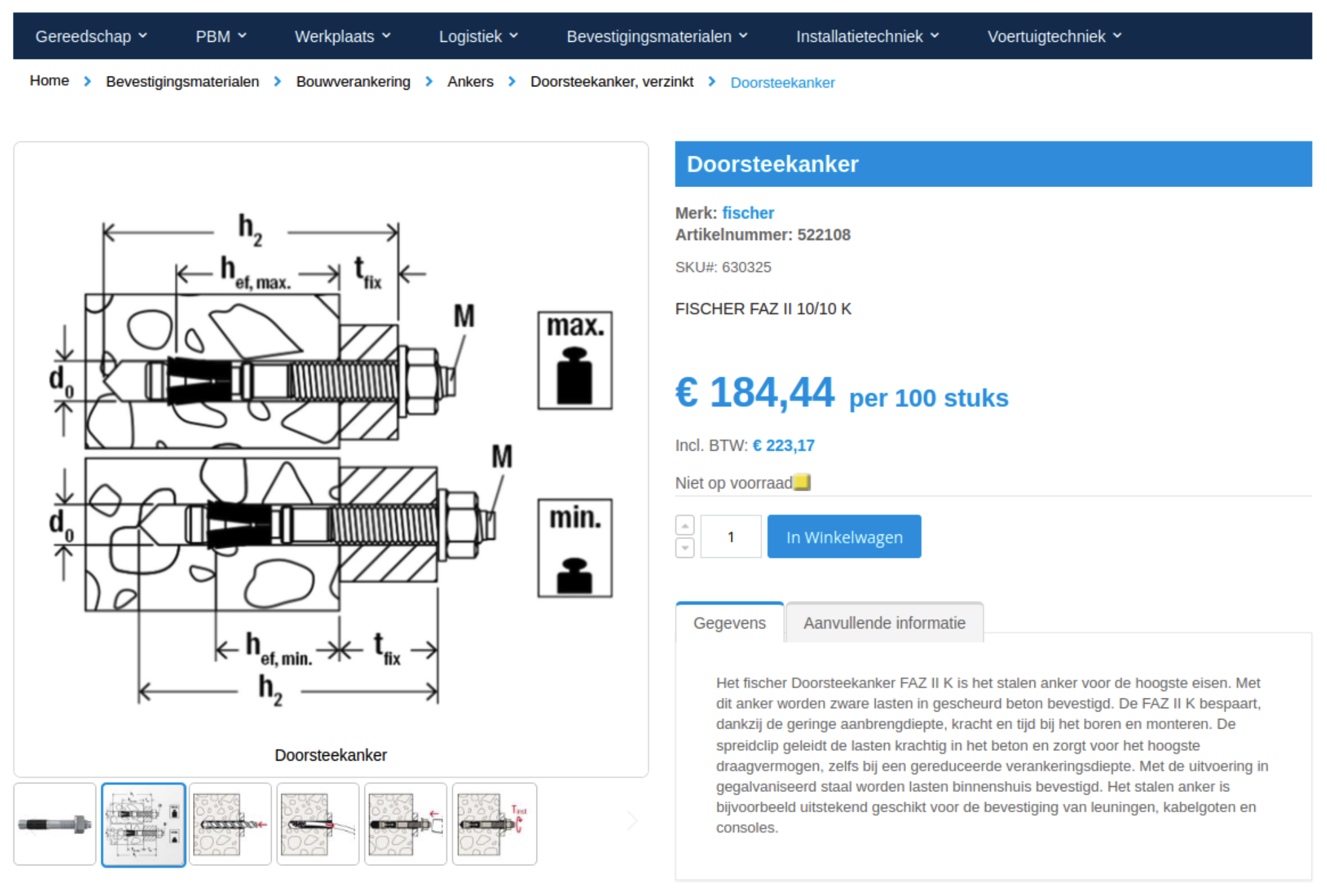Click FISCHER FAZ II 10/10 K description
The height and width of the screenshot is (896, 1327).
click(x=763, y=309)
